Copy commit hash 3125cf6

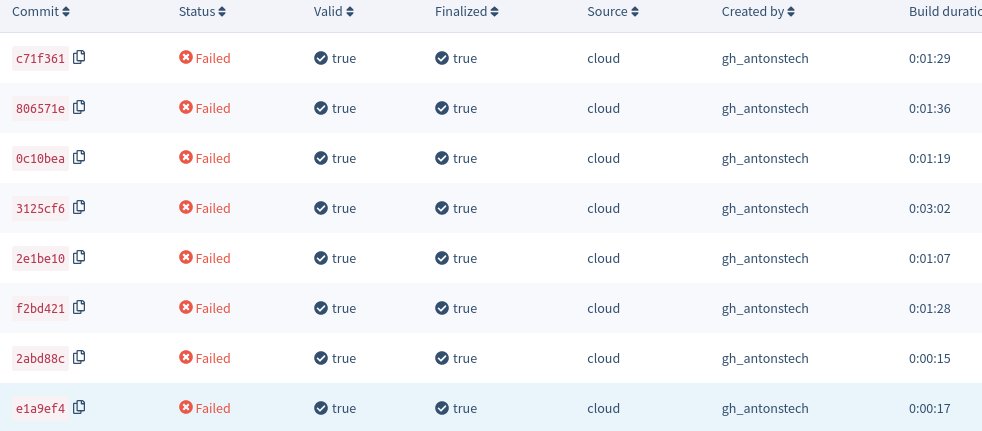pos(79,207)
